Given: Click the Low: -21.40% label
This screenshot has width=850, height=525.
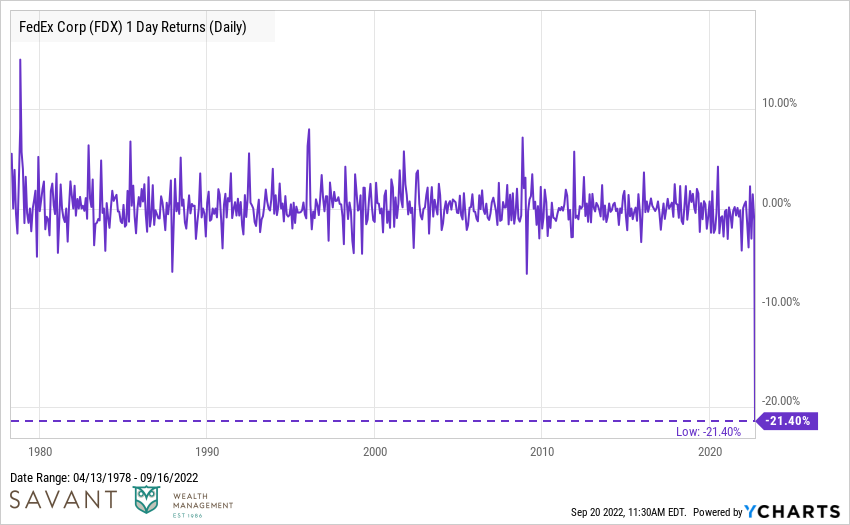Looking at the screenshot, I should click(708, 432).
